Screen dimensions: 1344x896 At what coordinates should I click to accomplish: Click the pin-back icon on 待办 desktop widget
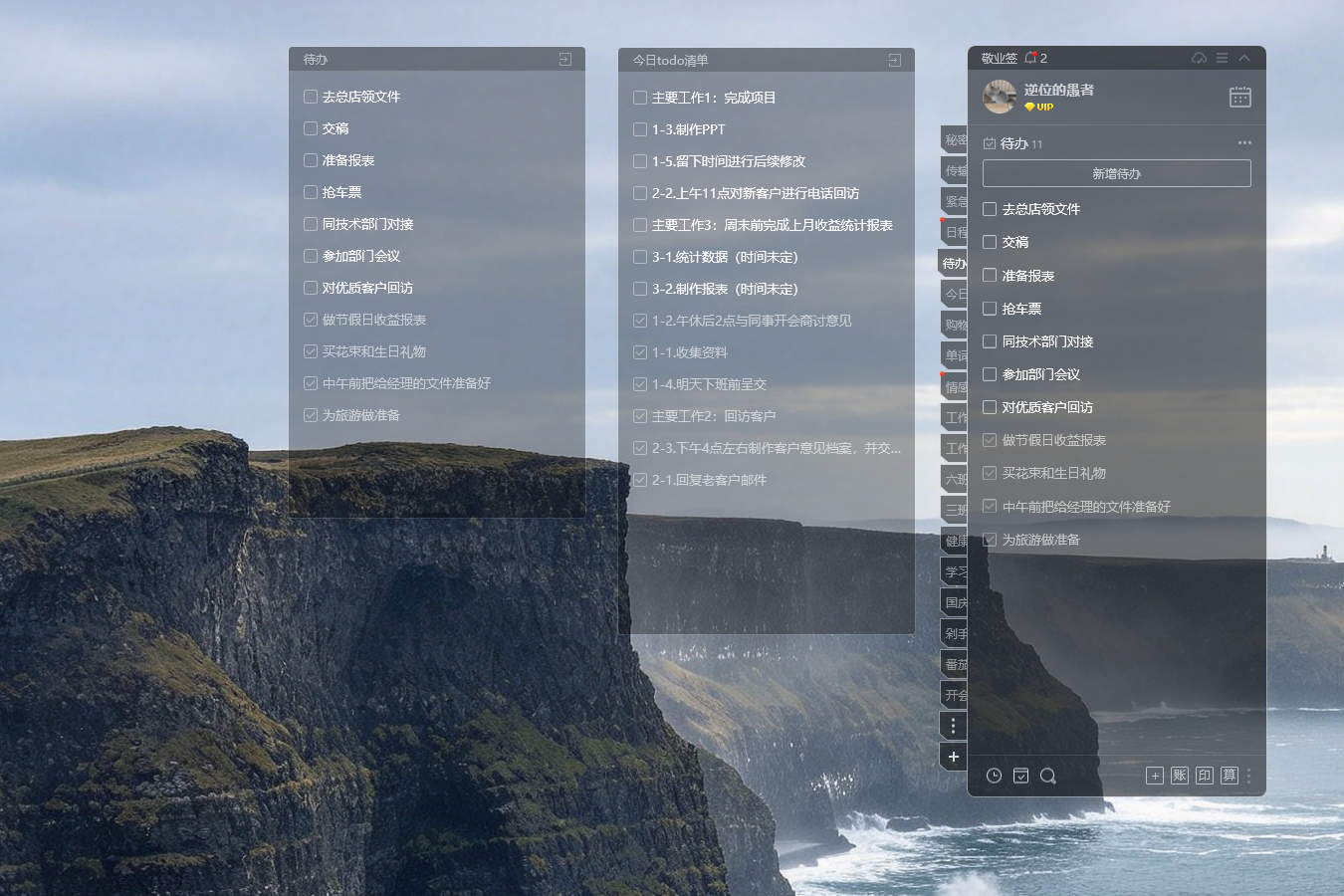tap(565, 60)
